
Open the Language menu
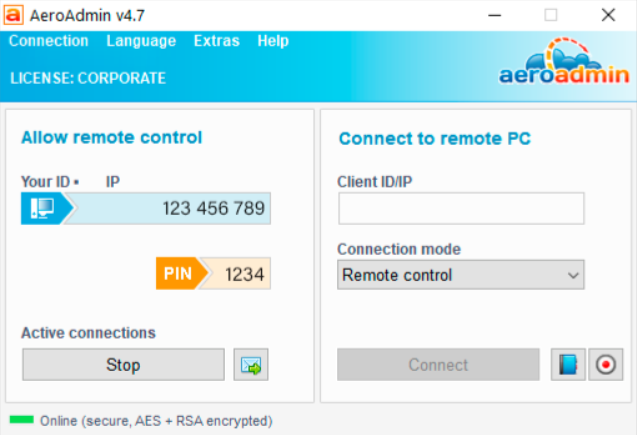coord(141,41)
